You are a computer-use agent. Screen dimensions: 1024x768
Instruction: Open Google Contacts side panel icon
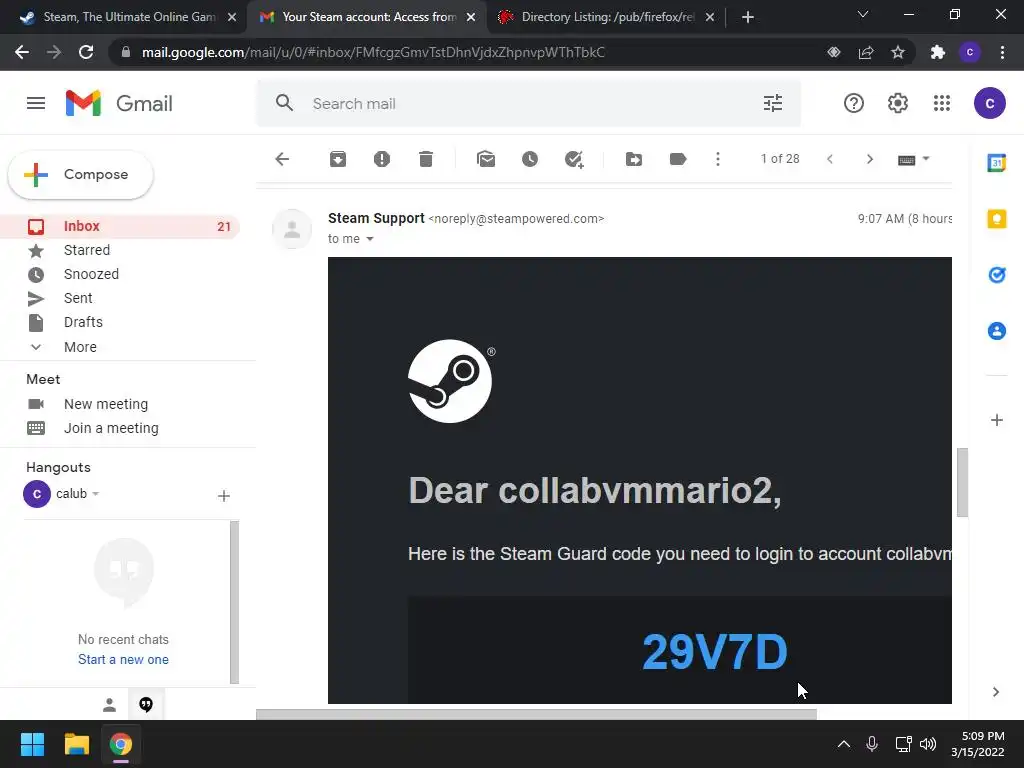coord(997,331)
